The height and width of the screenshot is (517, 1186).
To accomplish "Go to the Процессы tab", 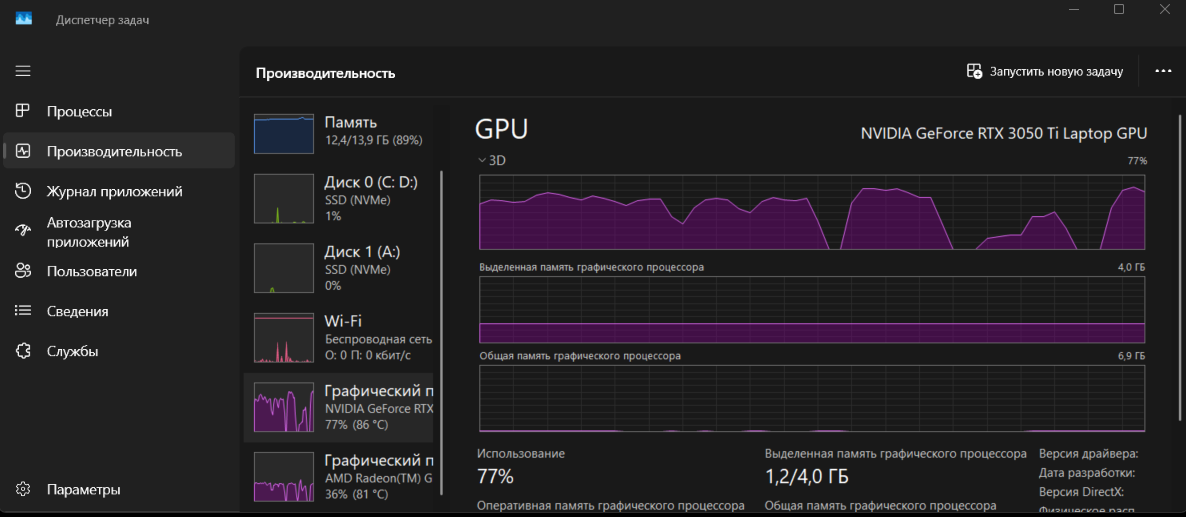I will coord(119,111).
